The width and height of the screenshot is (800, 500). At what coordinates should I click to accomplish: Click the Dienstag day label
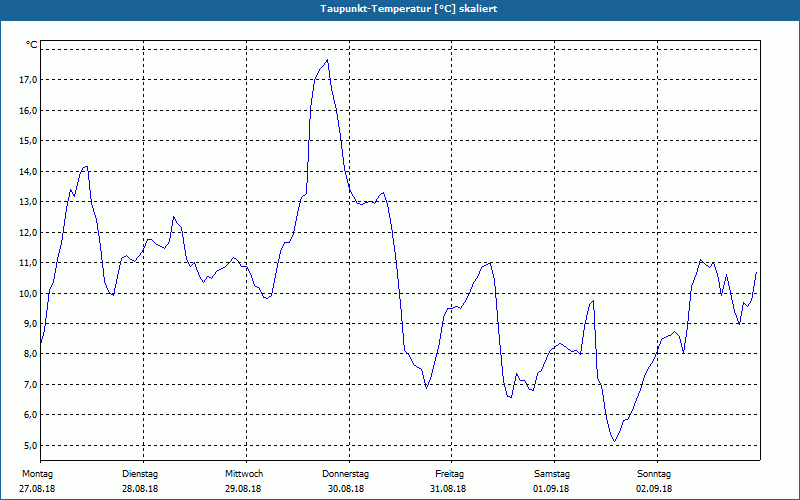140,474
